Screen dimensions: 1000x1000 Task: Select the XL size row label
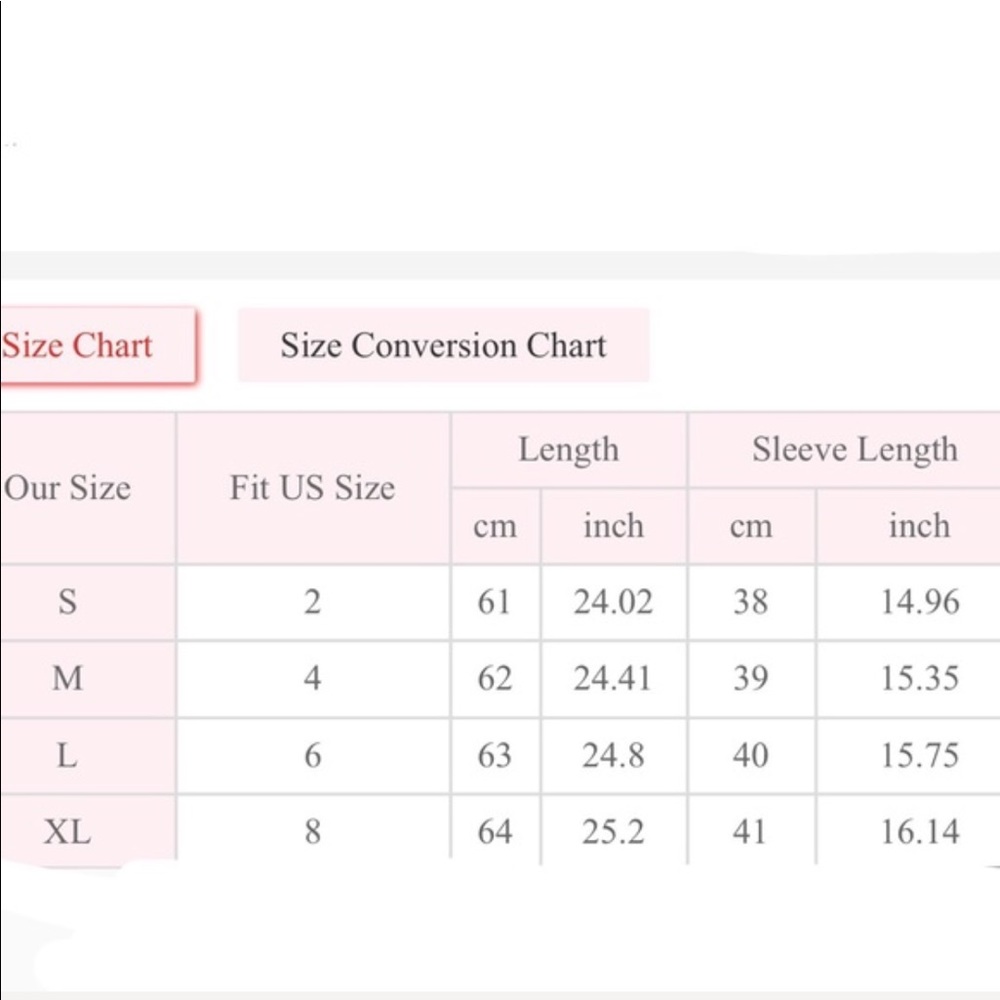click(67, 831)
